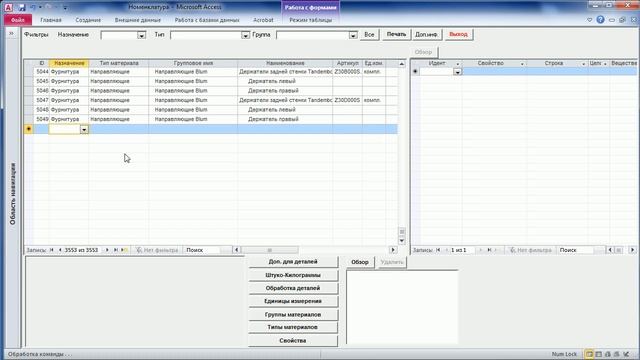This screenshot has height=360, width=640.
Task: Click the Все filter button
Action: pyautogui.click(x=369, y=35)
